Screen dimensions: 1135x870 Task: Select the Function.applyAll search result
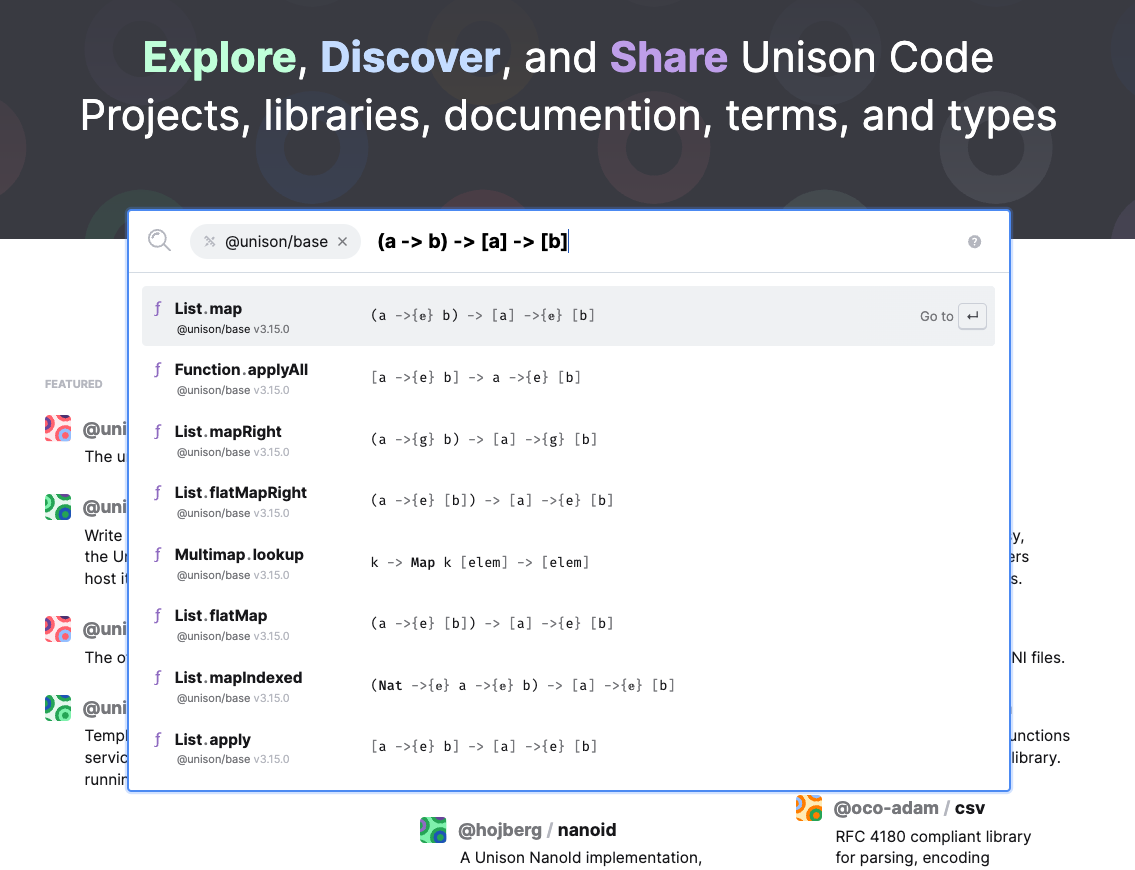point(568,378)
